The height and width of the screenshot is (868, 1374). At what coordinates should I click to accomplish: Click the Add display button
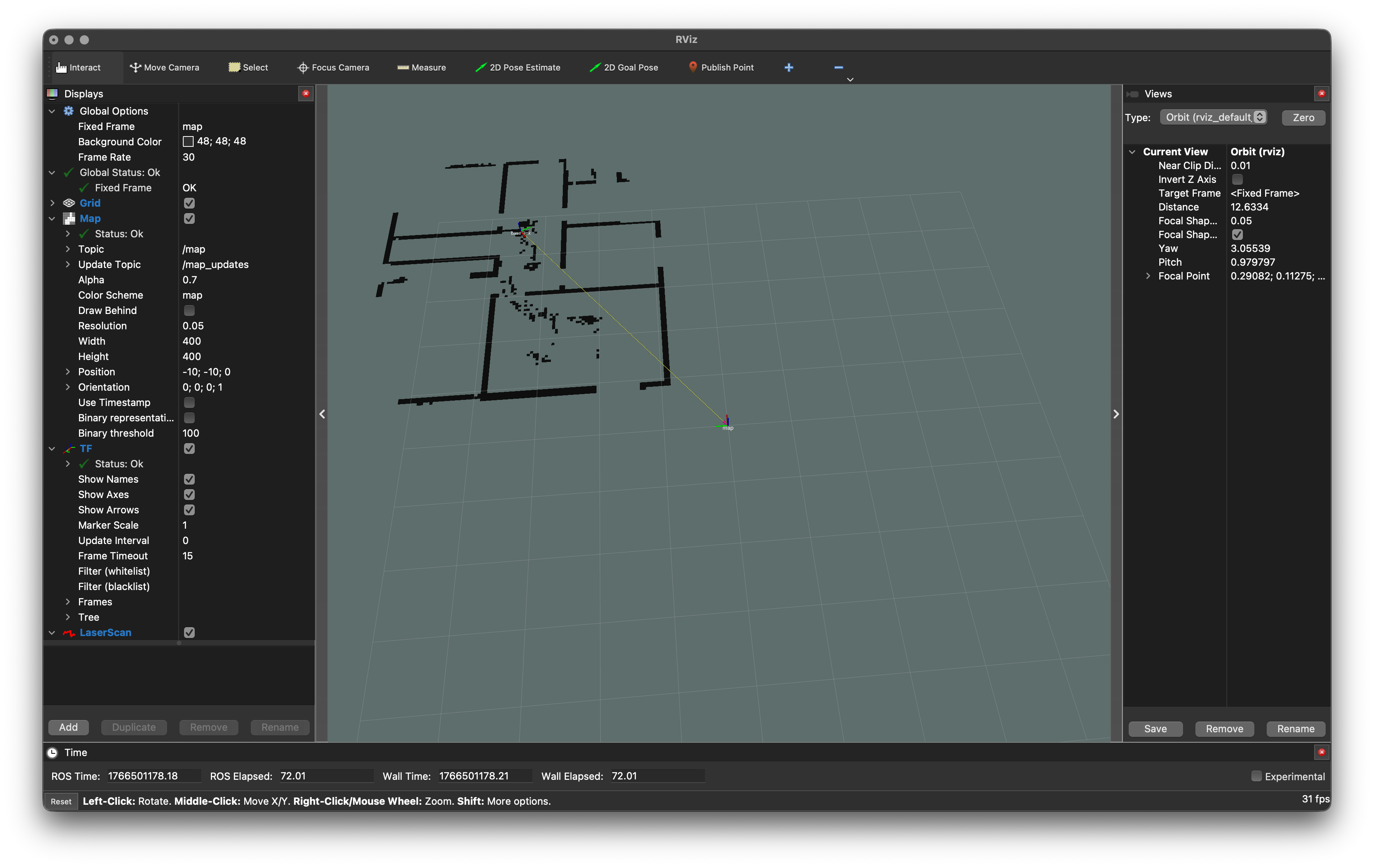68,727
